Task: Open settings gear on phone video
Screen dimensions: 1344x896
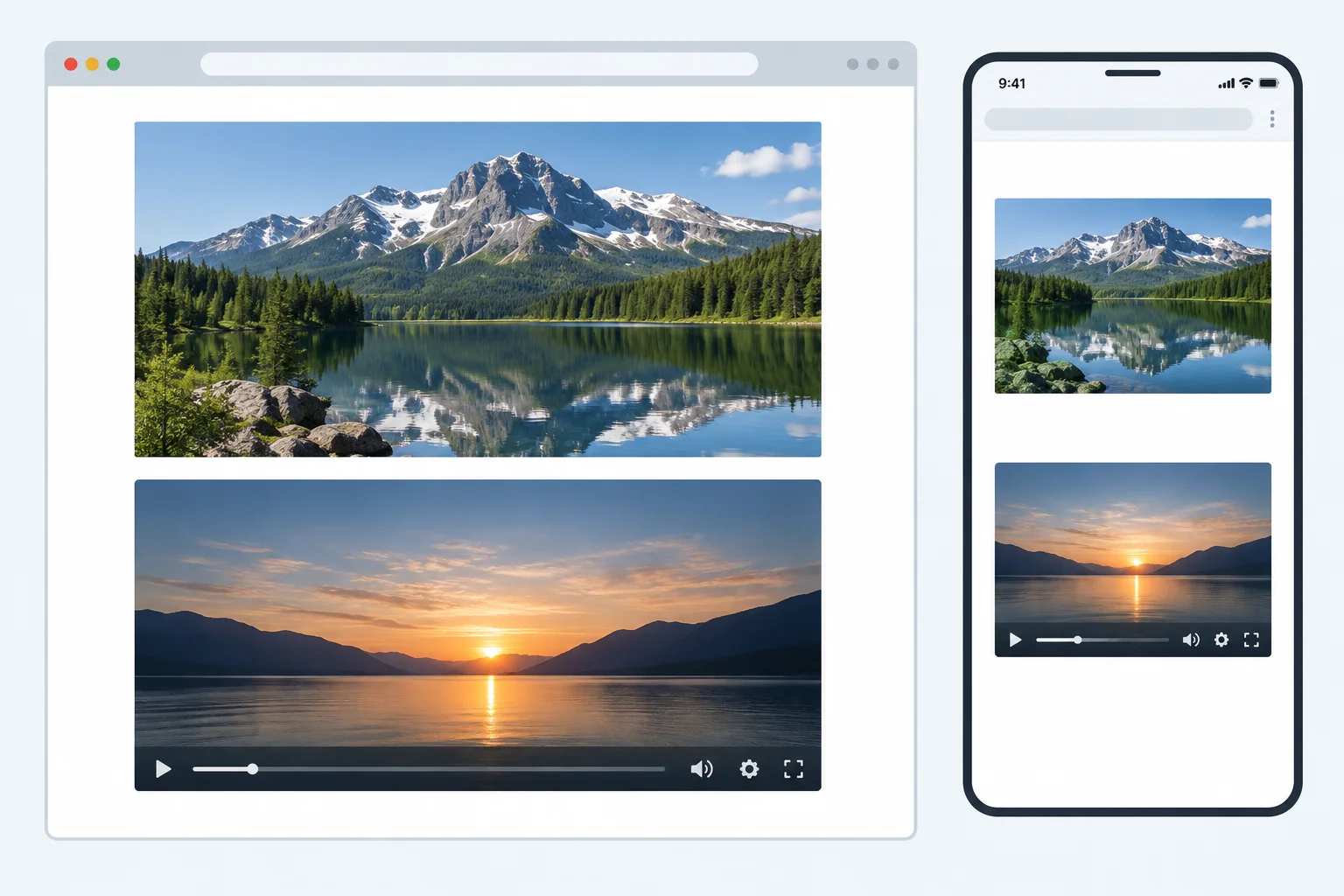Action: 1221,640
